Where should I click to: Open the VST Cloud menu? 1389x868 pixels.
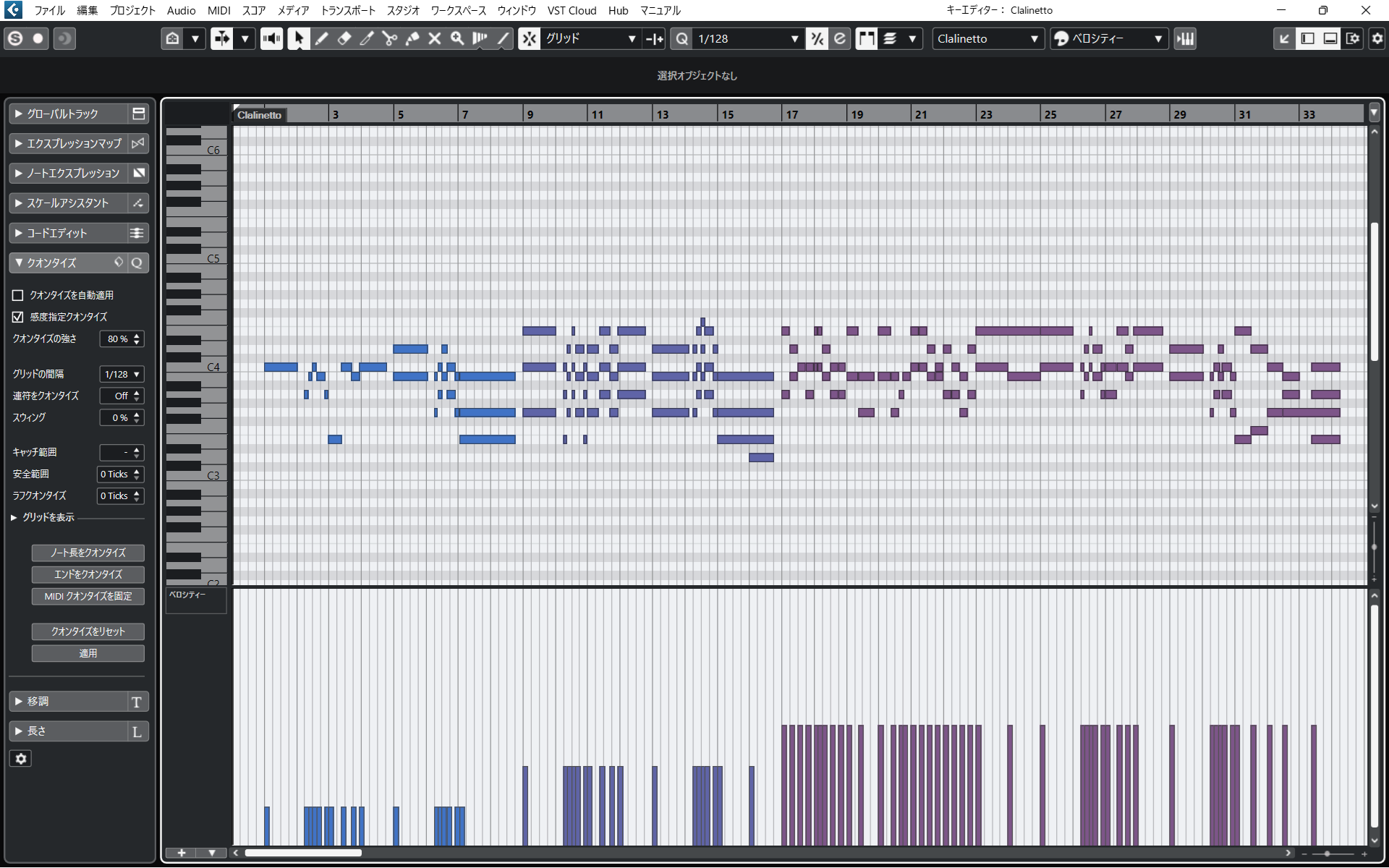(572, 10)
